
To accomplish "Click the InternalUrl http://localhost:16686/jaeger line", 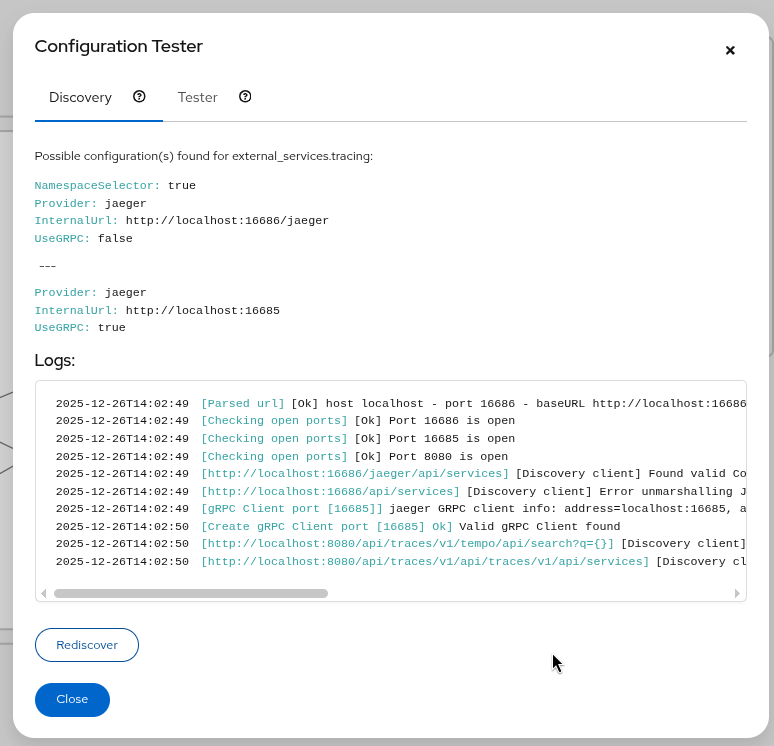I will [181, 221].
